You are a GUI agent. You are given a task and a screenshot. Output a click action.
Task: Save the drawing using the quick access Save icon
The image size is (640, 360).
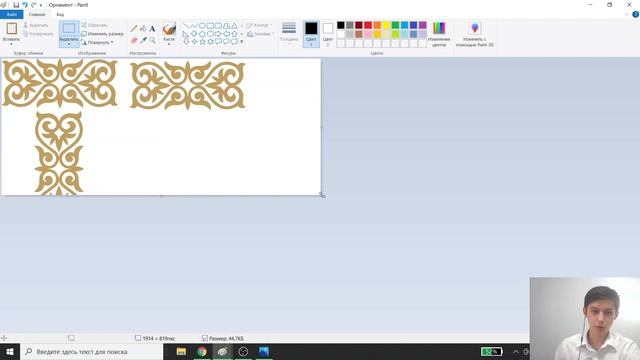pos(16,5)
